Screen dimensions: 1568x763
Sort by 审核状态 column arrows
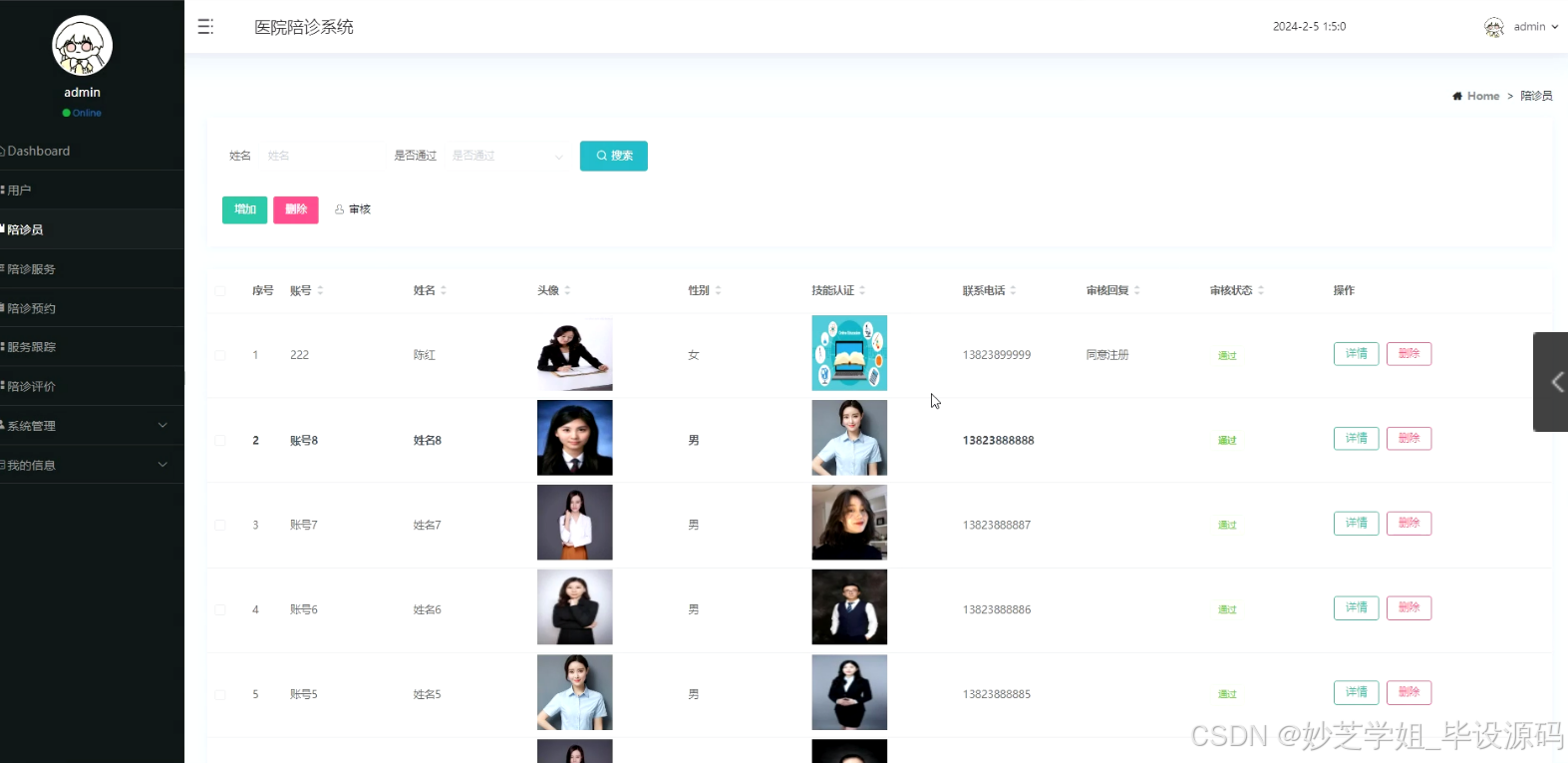click(x=1261, y=290)
